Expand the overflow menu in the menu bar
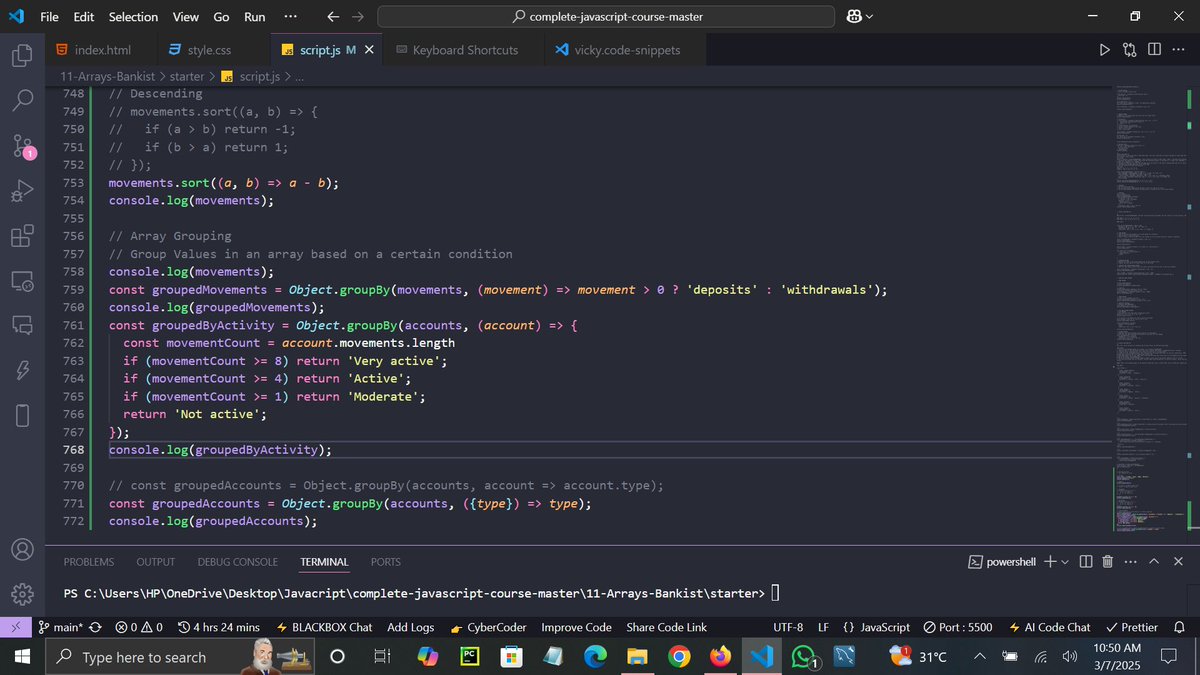 [x=290, y=16]
